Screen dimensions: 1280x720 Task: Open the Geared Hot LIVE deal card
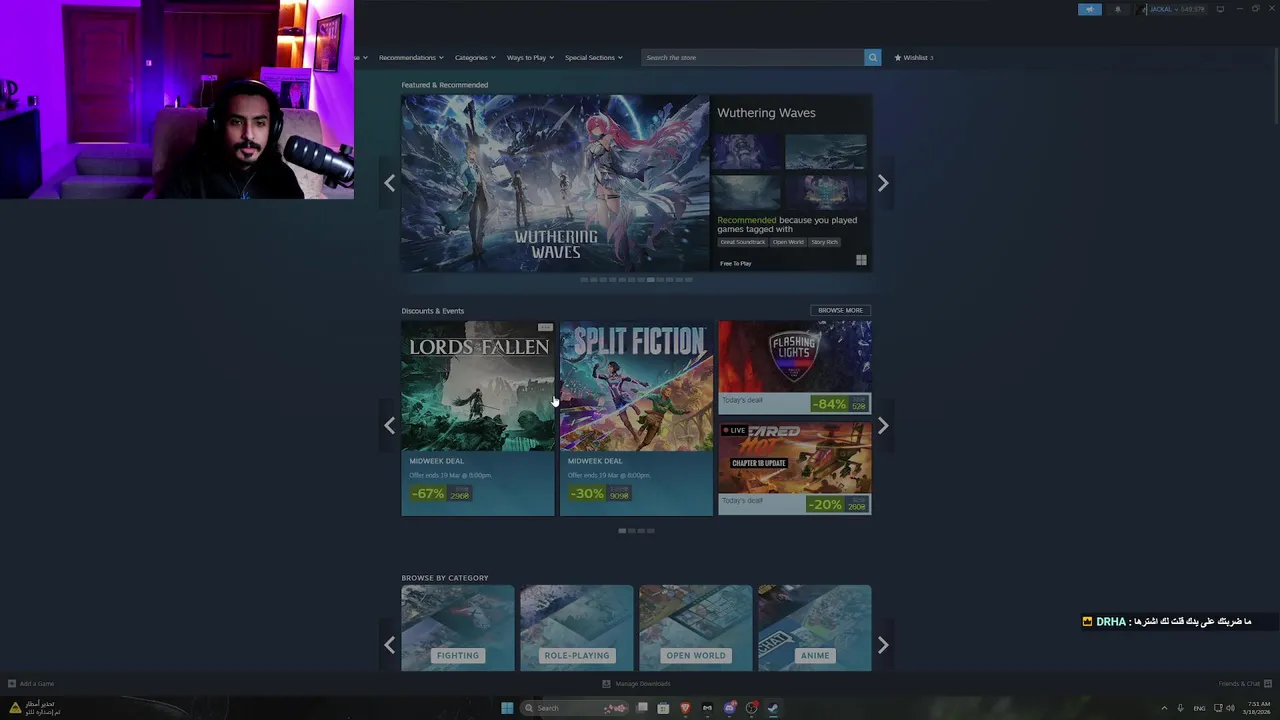pos(795,468)
